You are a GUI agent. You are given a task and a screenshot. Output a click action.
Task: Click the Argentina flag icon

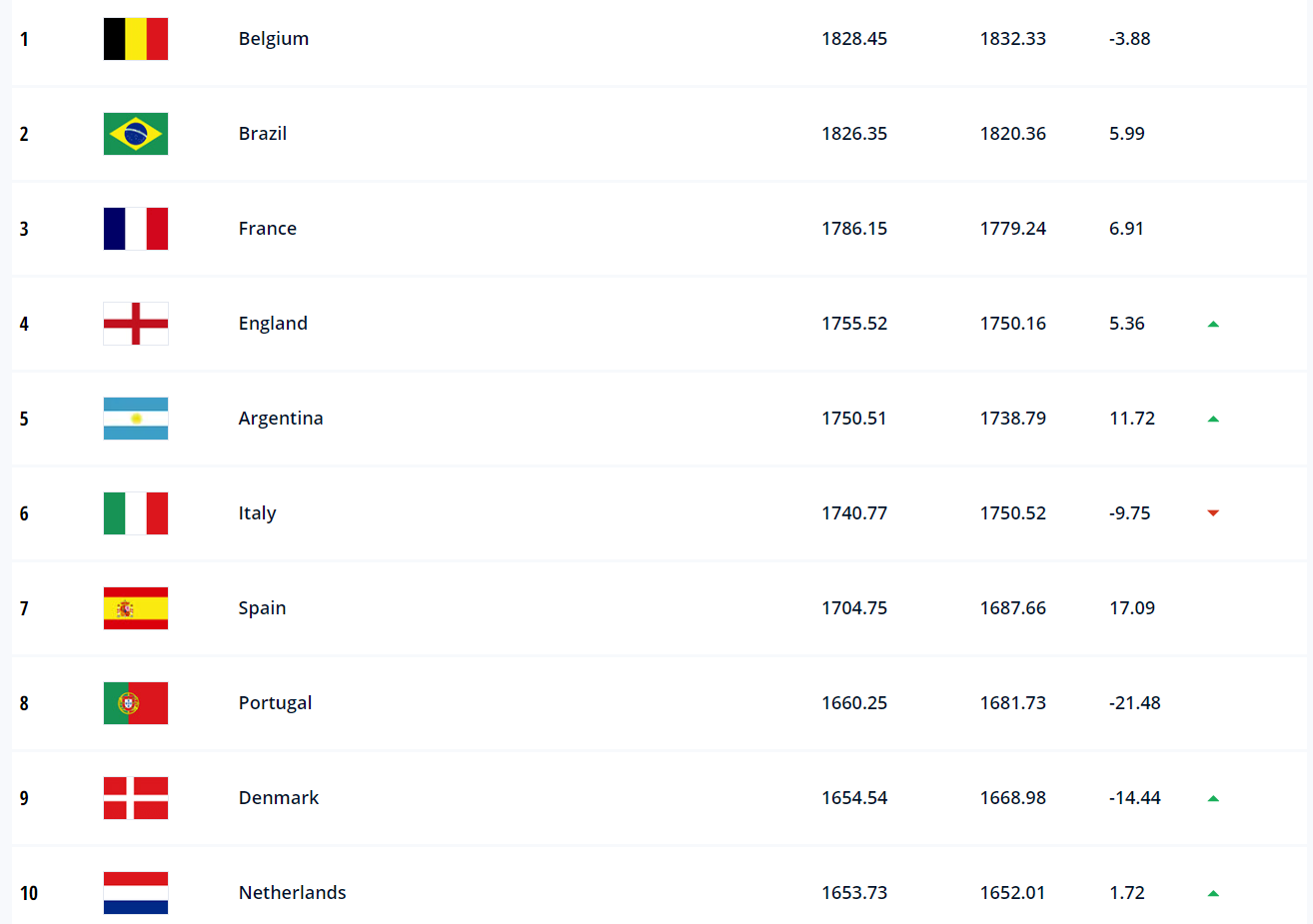click(x=136, y=419)
